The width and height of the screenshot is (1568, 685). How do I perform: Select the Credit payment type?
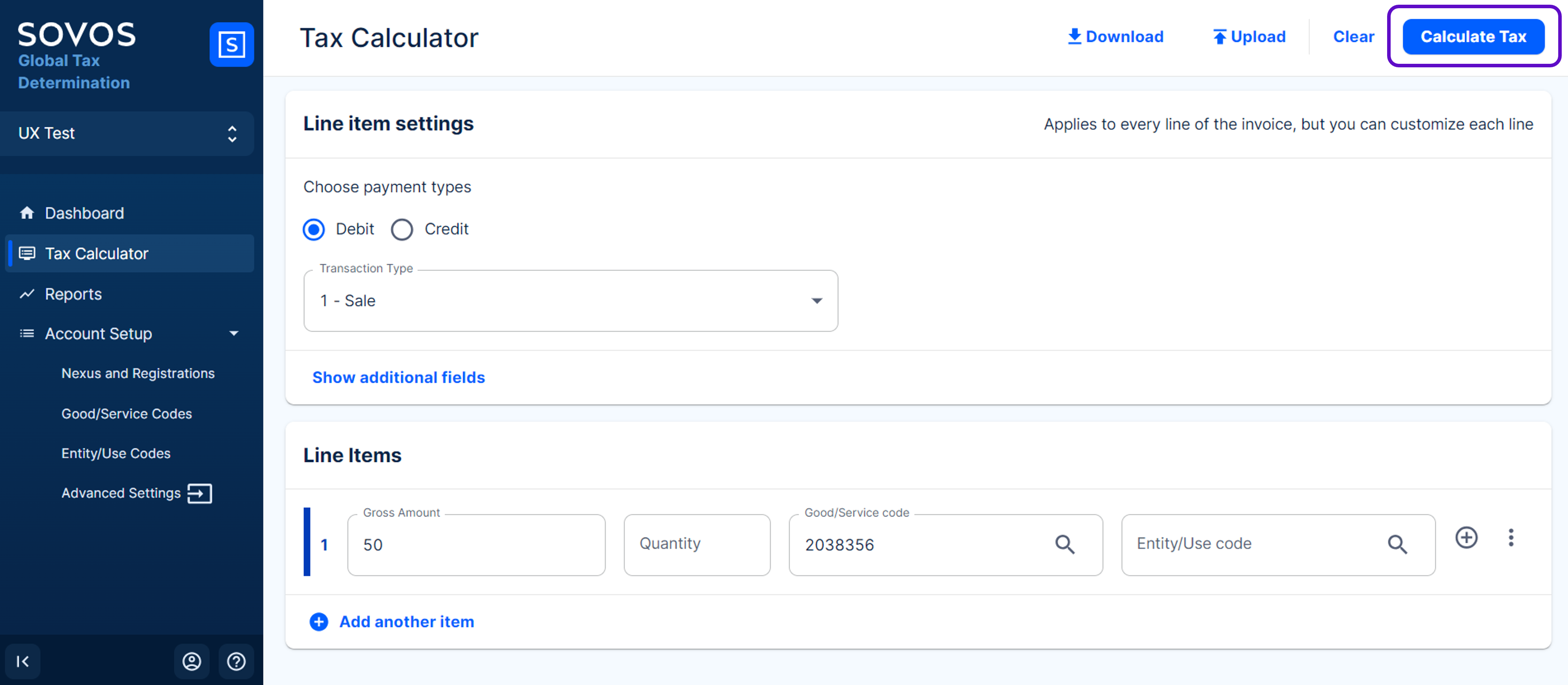tap(402, 229)
